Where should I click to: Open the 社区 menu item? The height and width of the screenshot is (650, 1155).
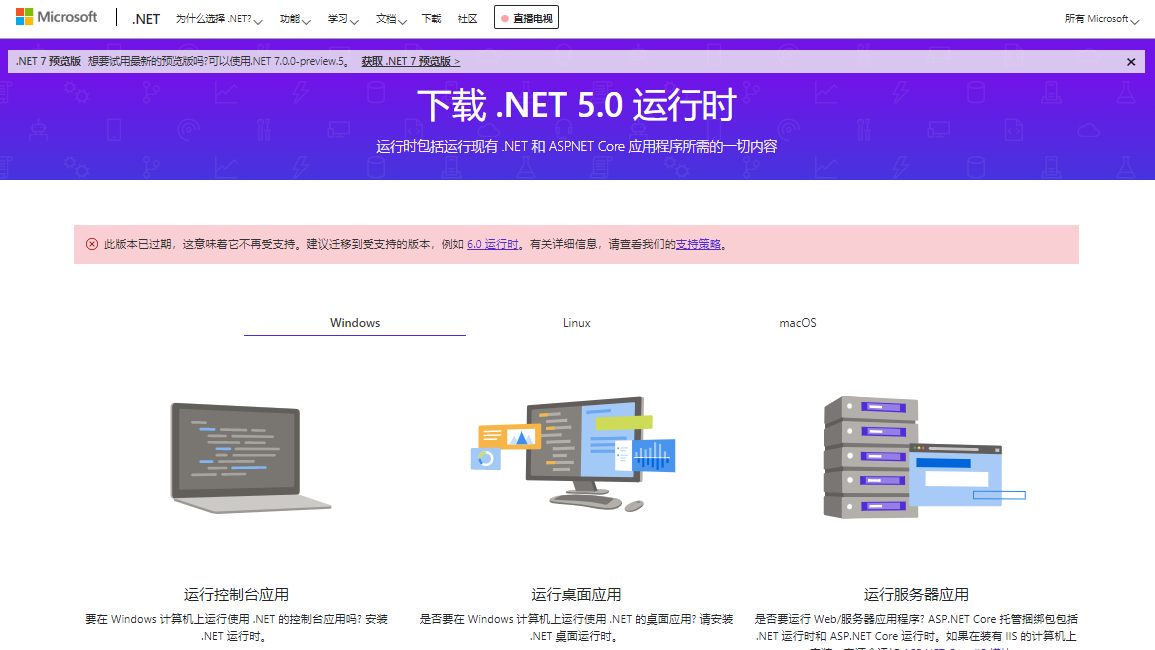(467, 19)
